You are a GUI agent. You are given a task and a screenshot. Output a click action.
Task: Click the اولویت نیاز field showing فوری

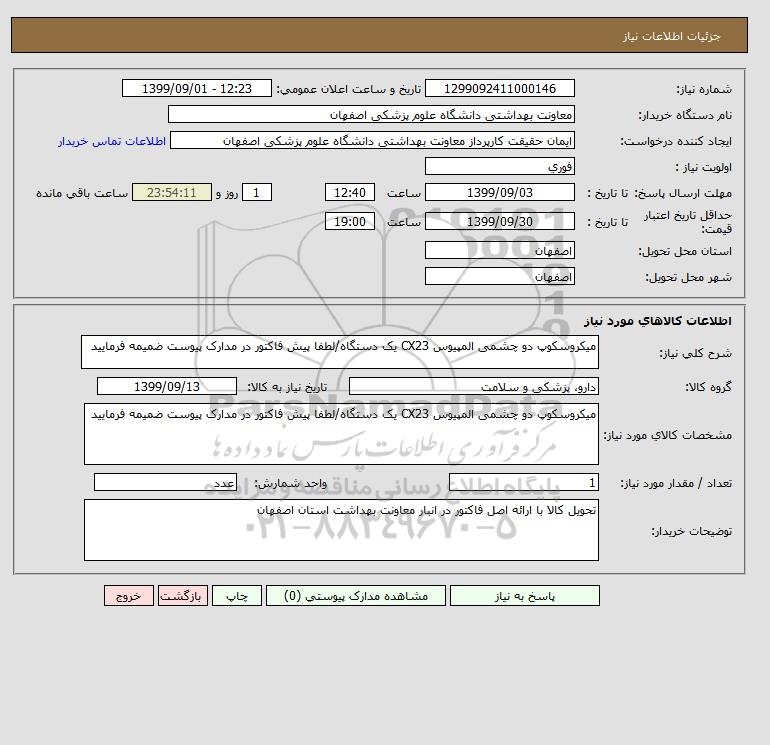click(499, 166)
